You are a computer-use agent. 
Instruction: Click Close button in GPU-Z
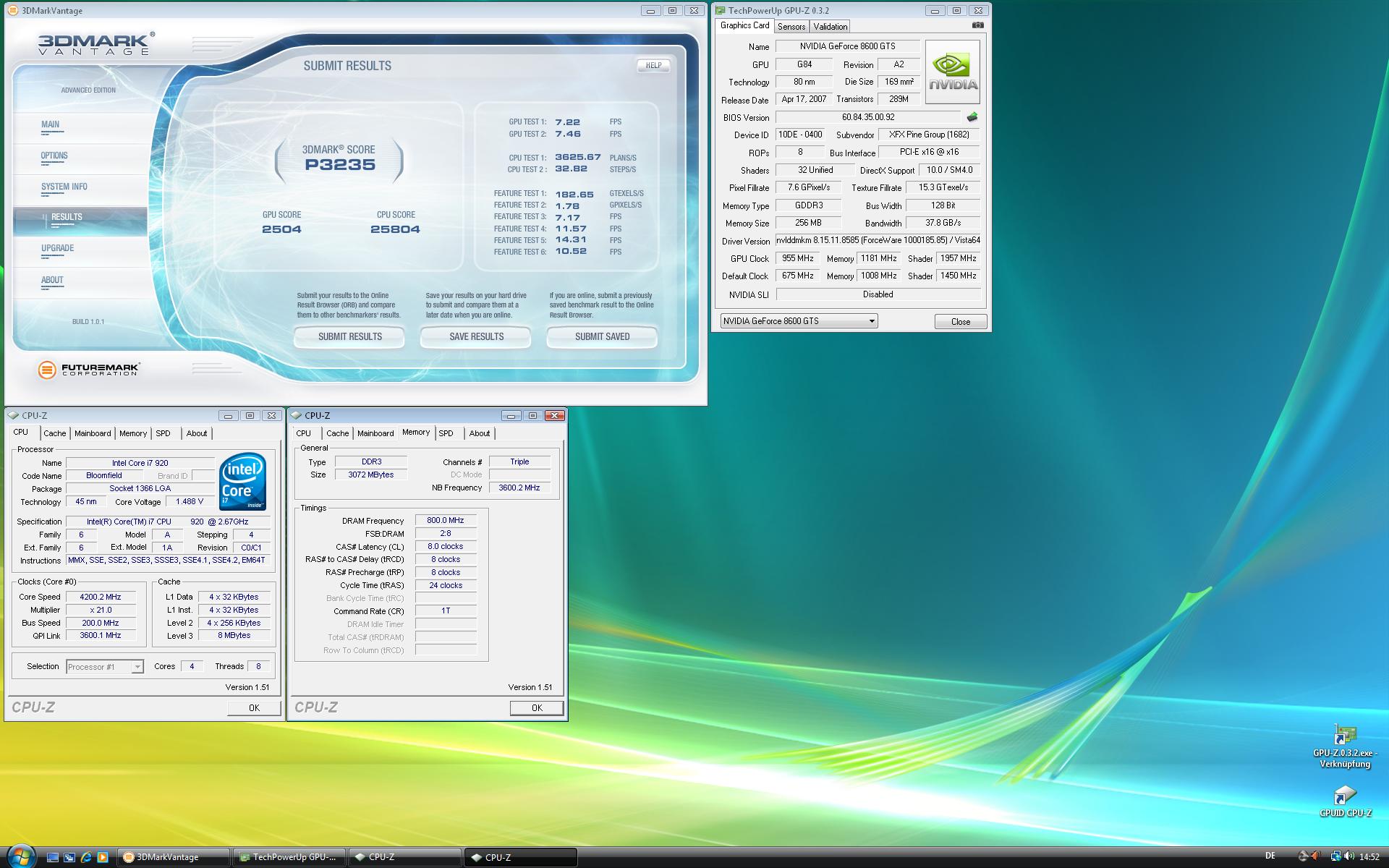click(x=961, y=322)
